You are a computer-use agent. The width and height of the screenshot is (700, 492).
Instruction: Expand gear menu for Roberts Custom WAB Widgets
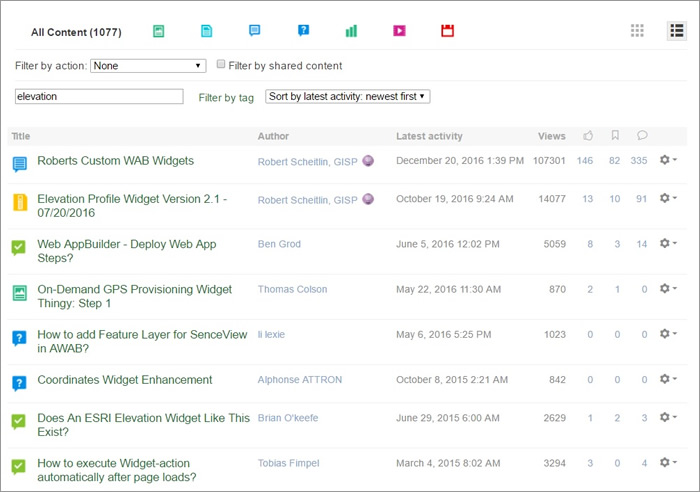(x=669, y=160)
